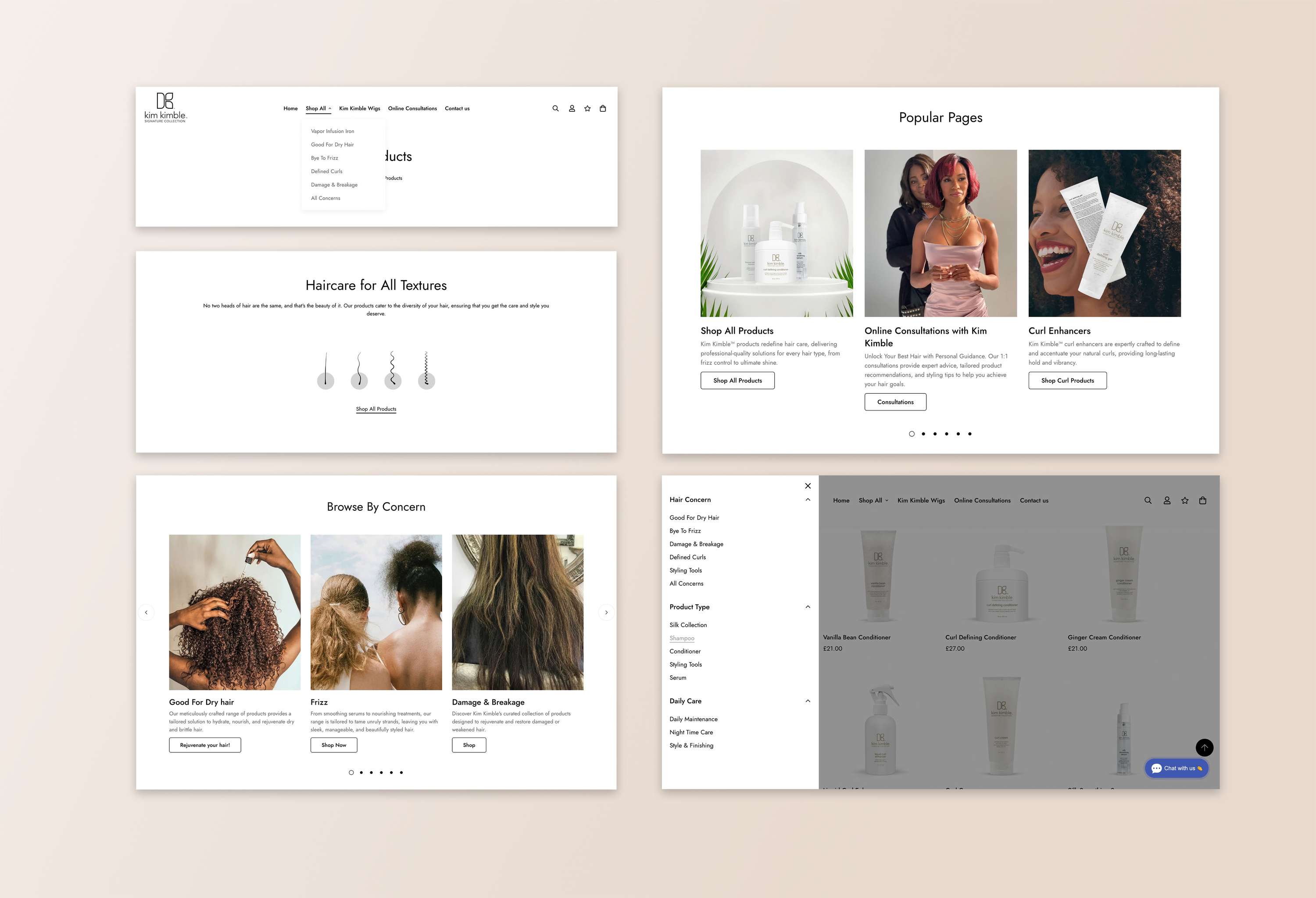This screenshot has width=1316, height=898.
Task: Open Online Consultations in top-left nav
Action: pyautogui.click(x=412, y=109)
